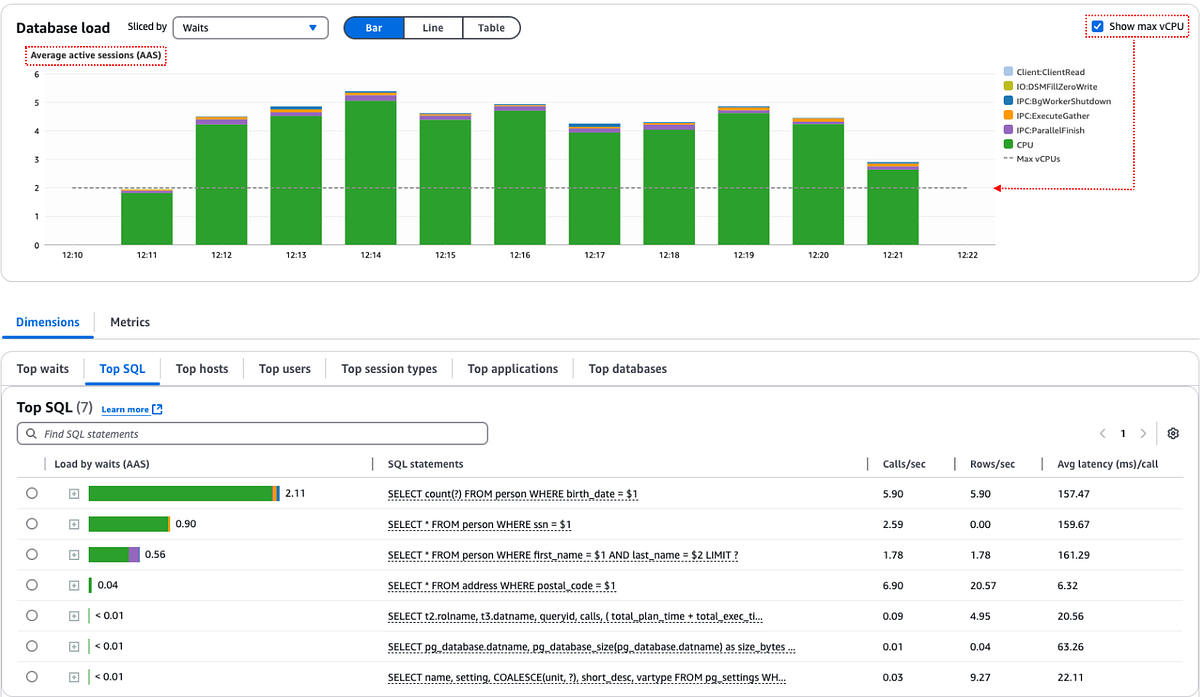Go to next page of Top SQL results
1200x697 pixels.
(1141, 433)
